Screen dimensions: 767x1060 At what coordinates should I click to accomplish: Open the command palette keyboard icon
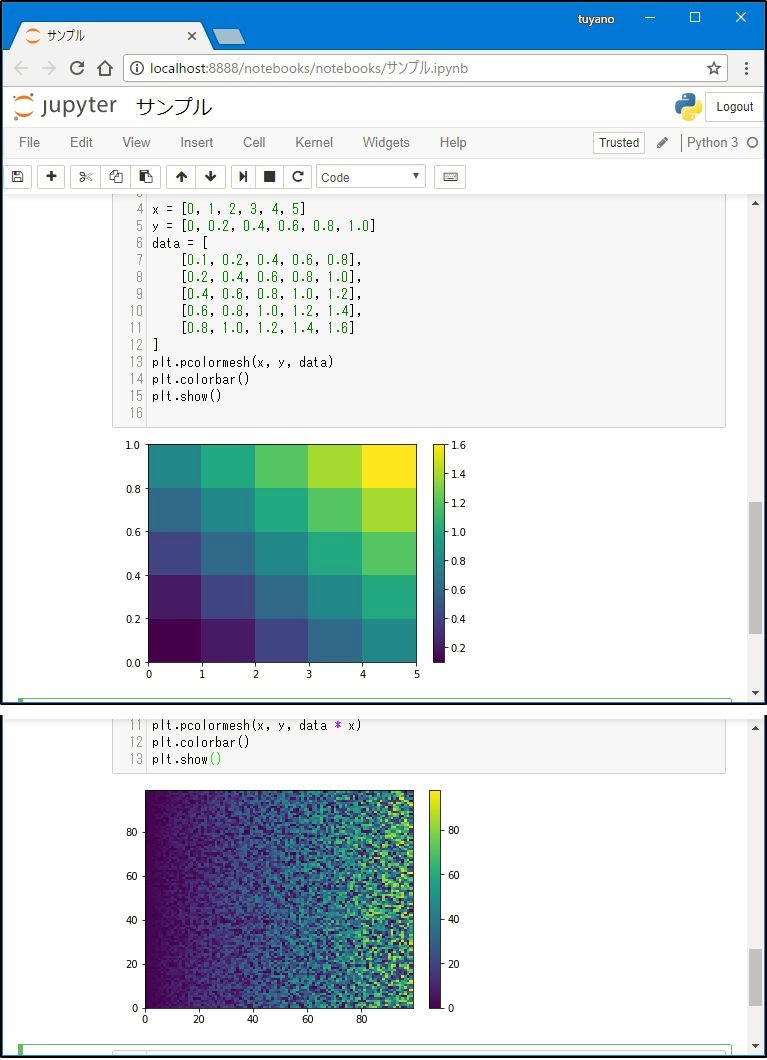click(450, 177)
